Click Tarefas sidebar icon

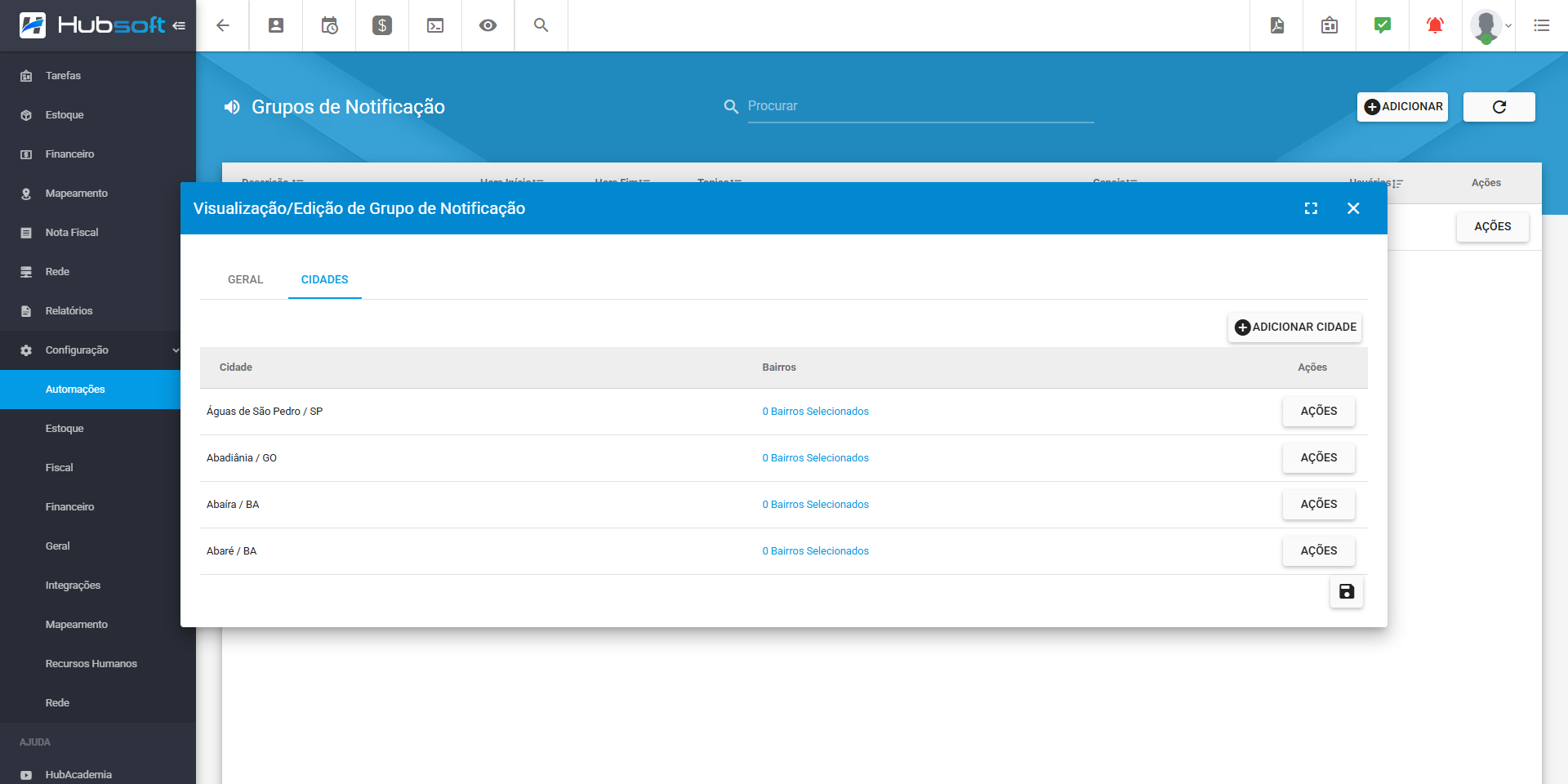26,76
